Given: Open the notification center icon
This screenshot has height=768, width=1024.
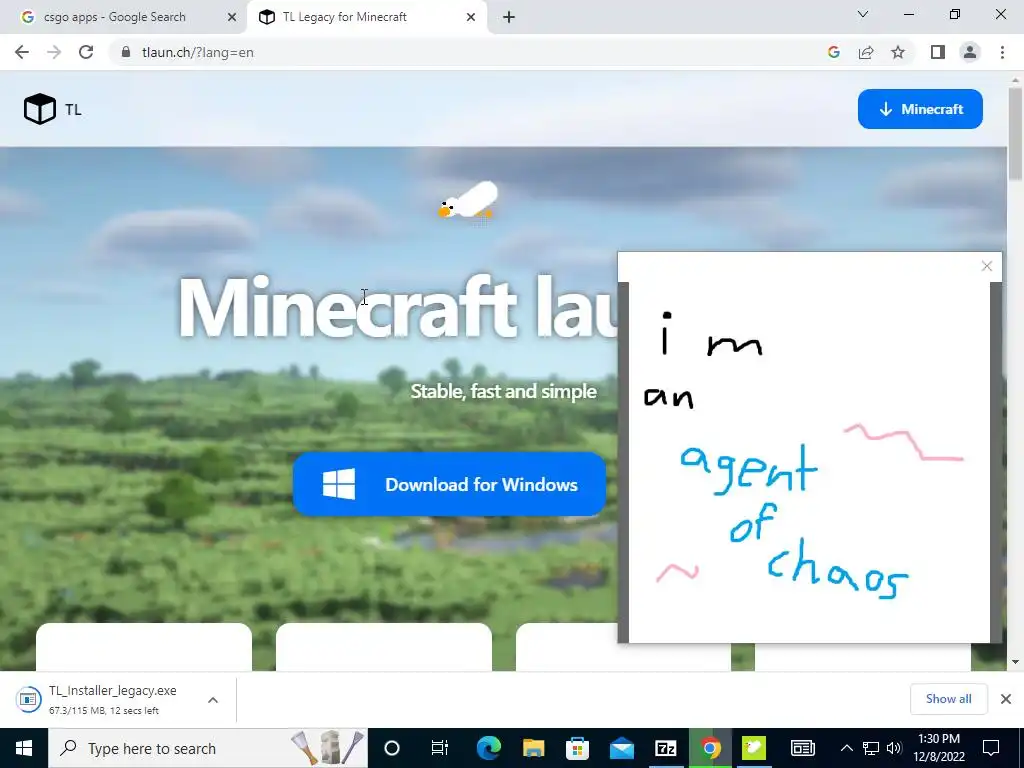Looking at the screenshot, I should pyautogui.click(x=991, y=748).
